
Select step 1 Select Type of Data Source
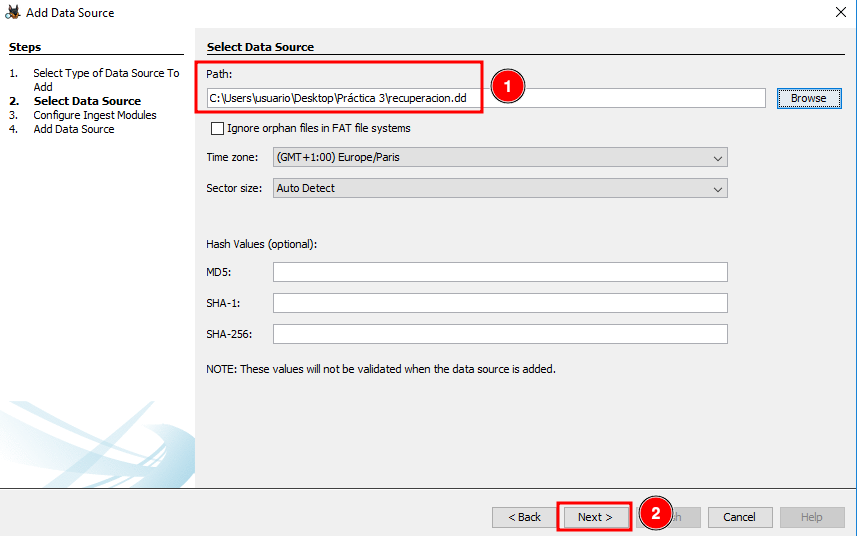pyautogui.click(x=105, y=73)
